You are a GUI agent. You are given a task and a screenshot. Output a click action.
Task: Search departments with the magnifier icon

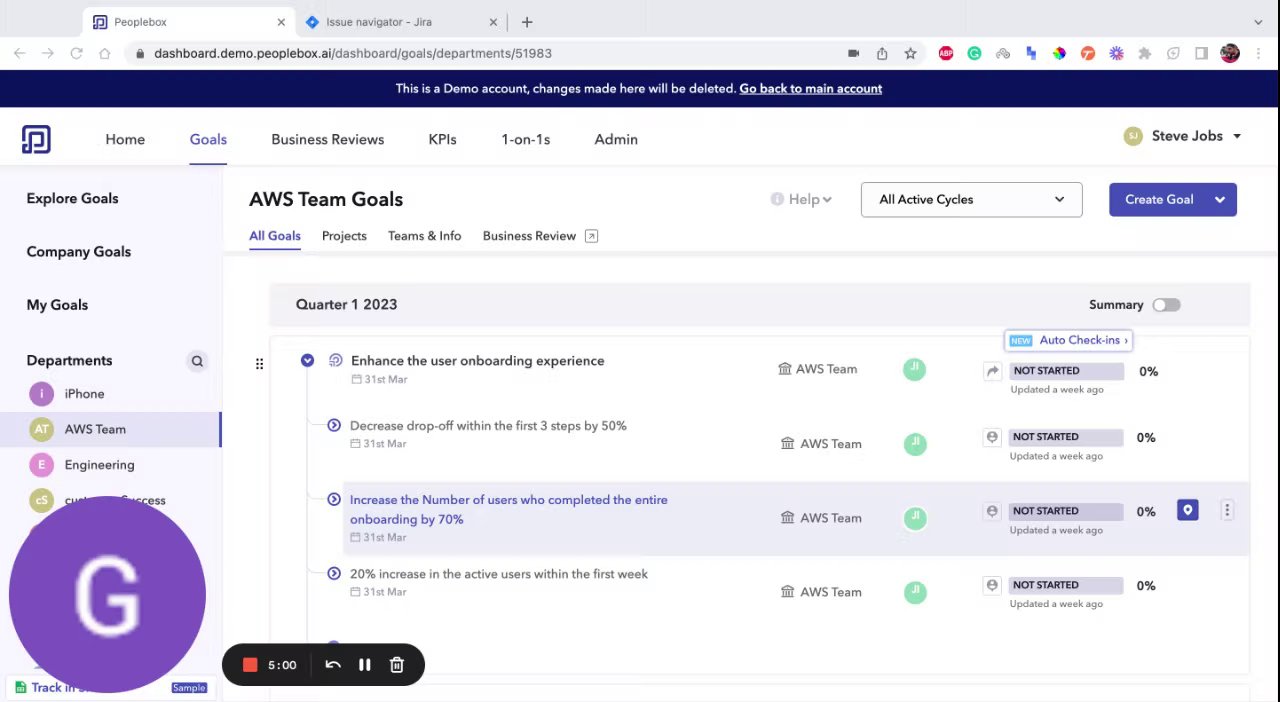click(197, 361)
